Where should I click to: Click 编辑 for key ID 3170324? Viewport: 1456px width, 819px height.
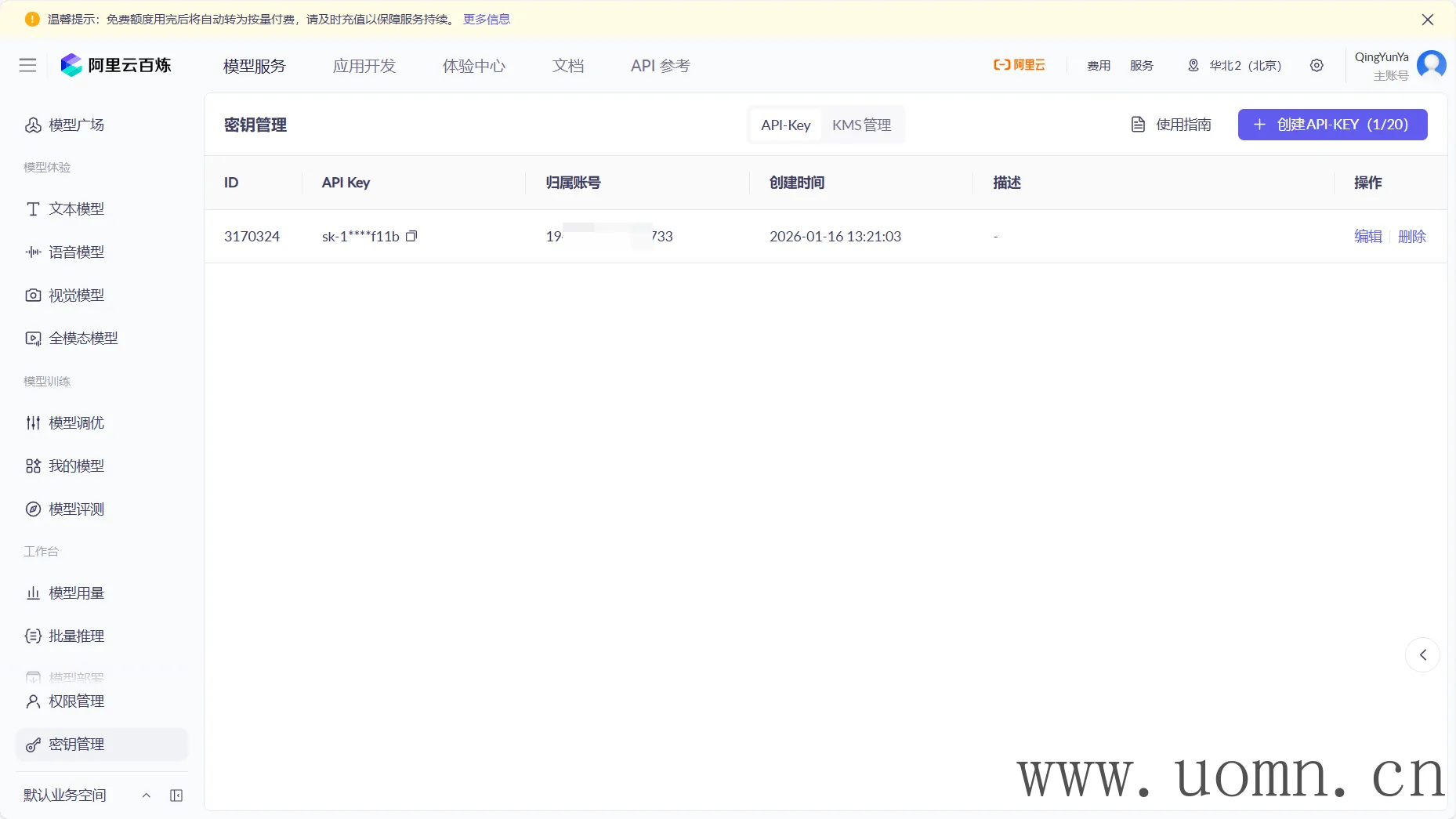1367,236
